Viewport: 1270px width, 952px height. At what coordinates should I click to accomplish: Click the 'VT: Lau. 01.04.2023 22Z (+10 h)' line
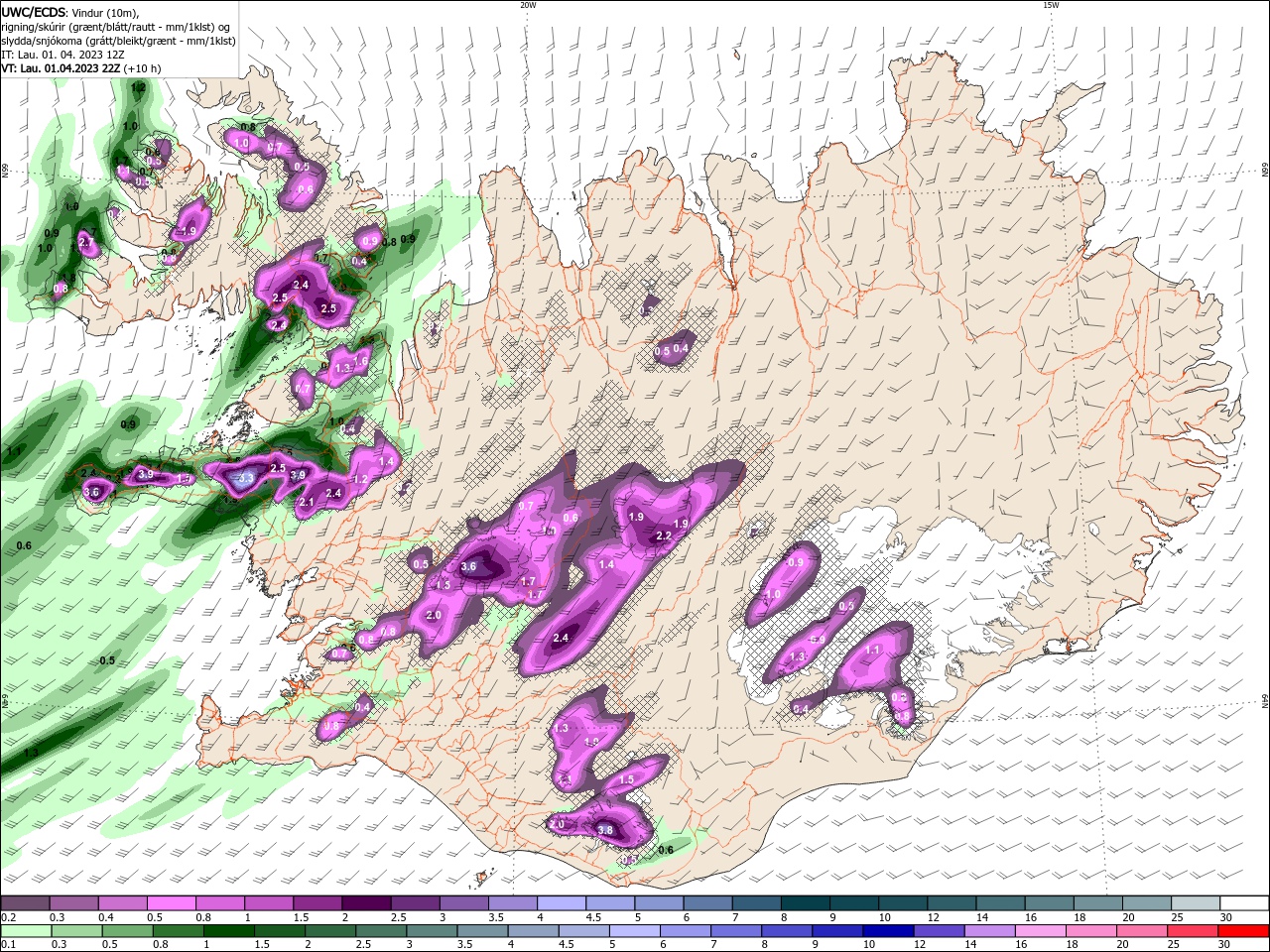(80, 68)
